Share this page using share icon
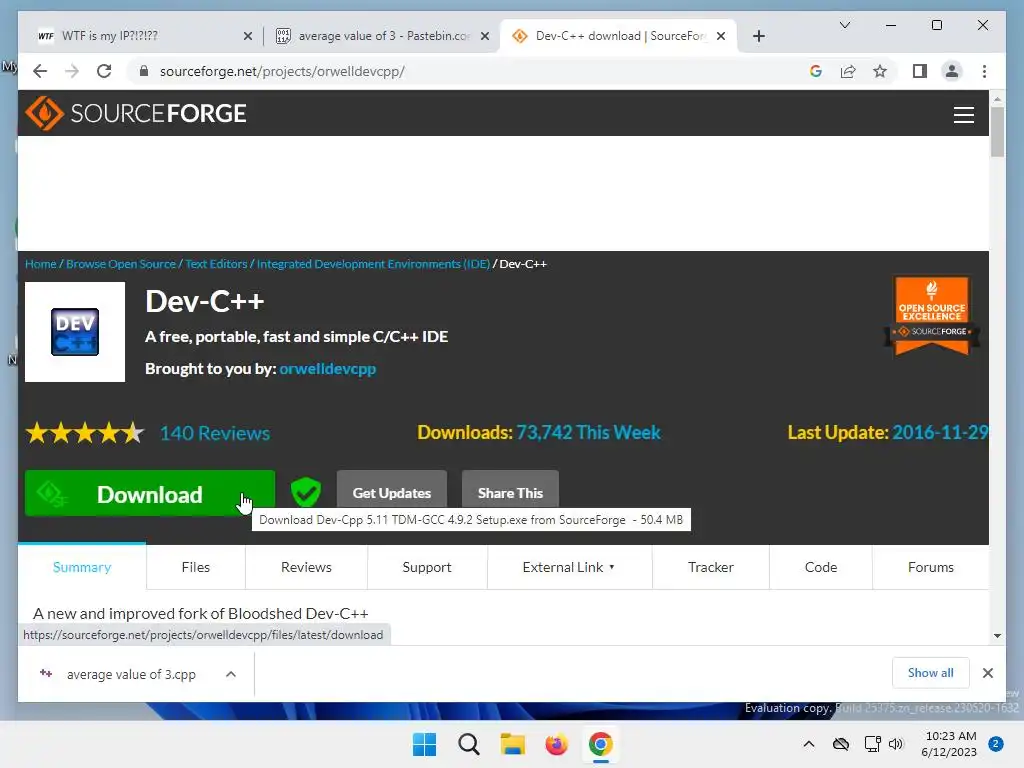 (x=848, y=71)
